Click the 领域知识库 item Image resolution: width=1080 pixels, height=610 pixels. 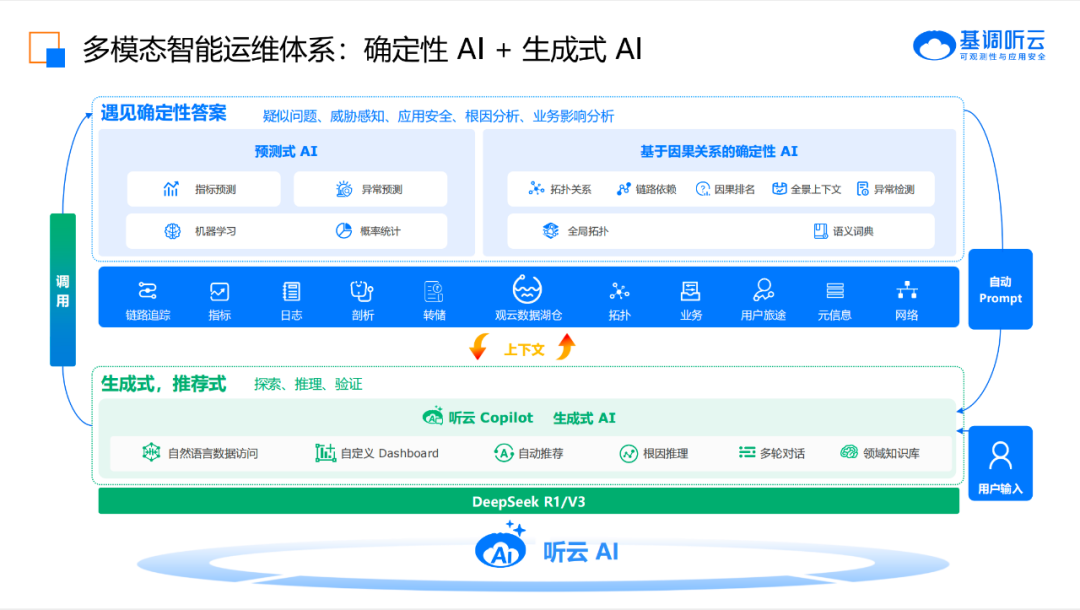pos(880,453)
